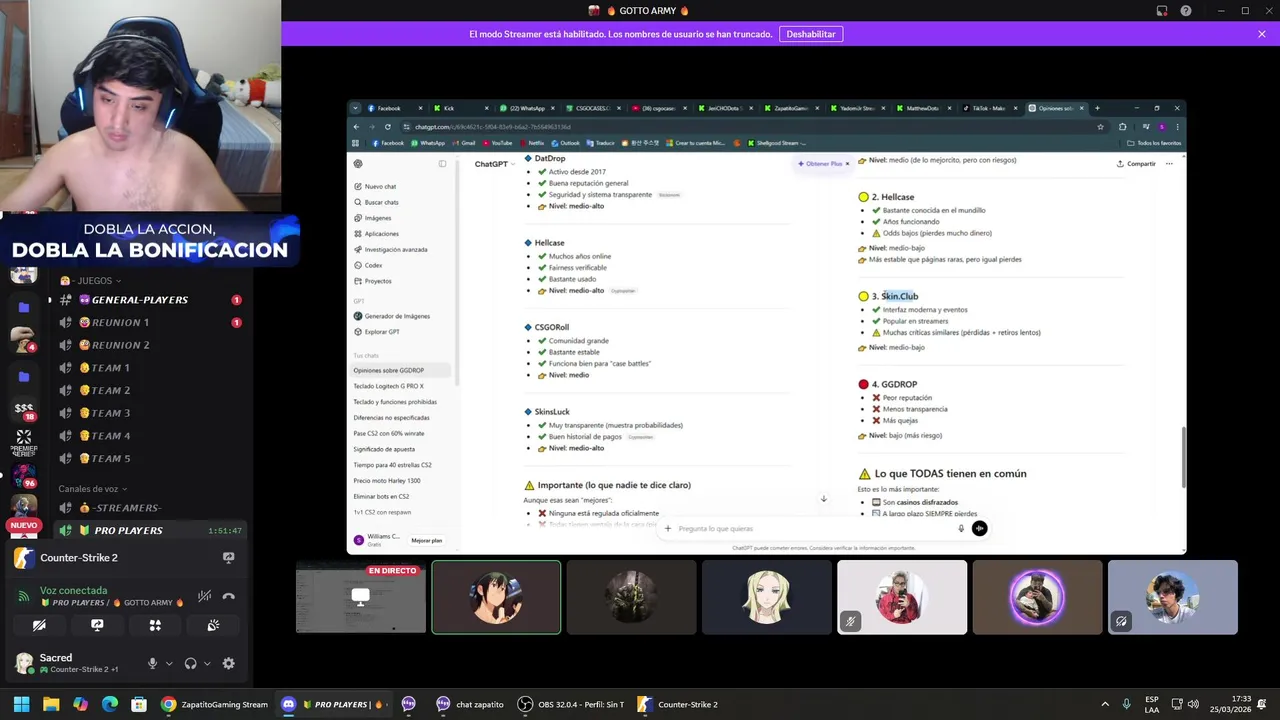The width and height of the screenshot is (1280, 720).
Task: Click Compartir in the streamed ChatGPT page
Action: tap(1136, 164)
